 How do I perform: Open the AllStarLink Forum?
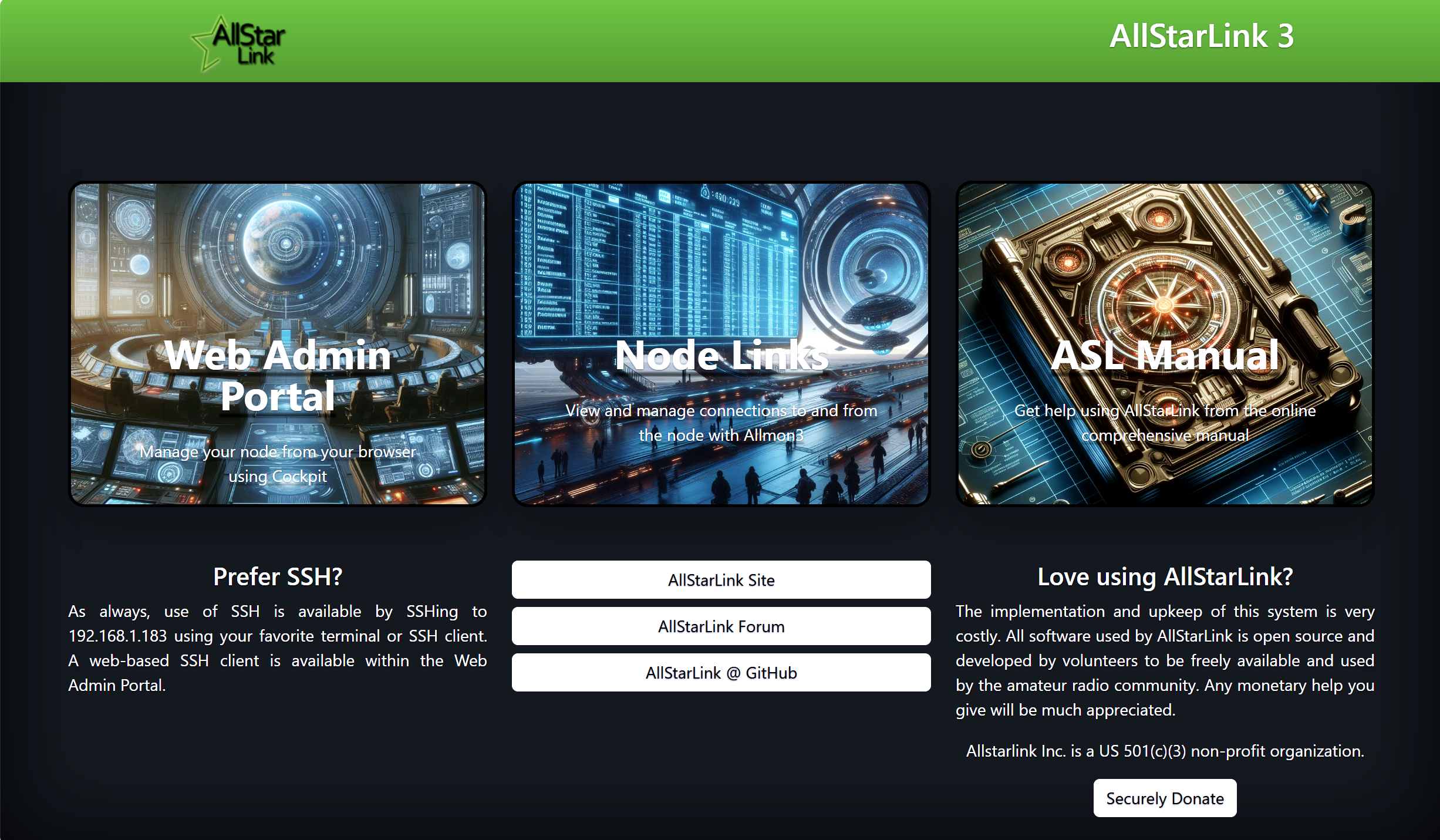click(721, 626)
